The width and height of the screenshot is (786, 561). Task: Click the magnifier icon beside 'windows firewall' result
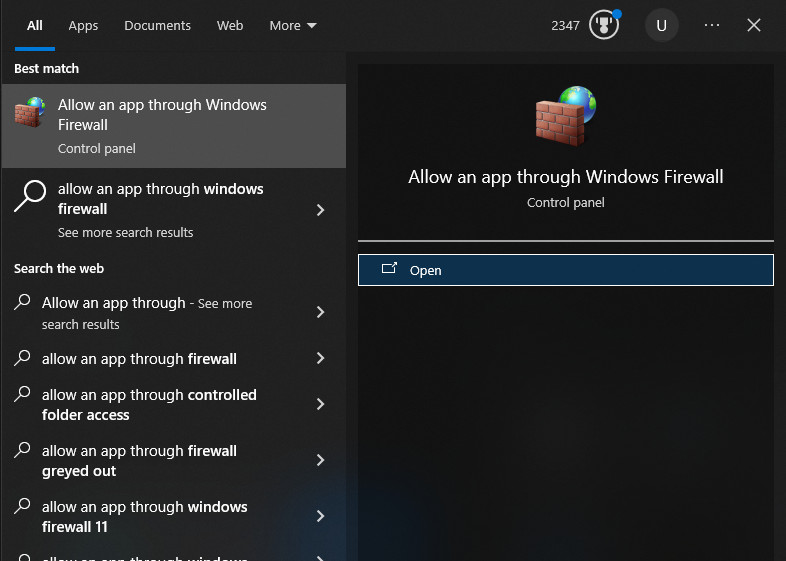[x=31, y=197]
